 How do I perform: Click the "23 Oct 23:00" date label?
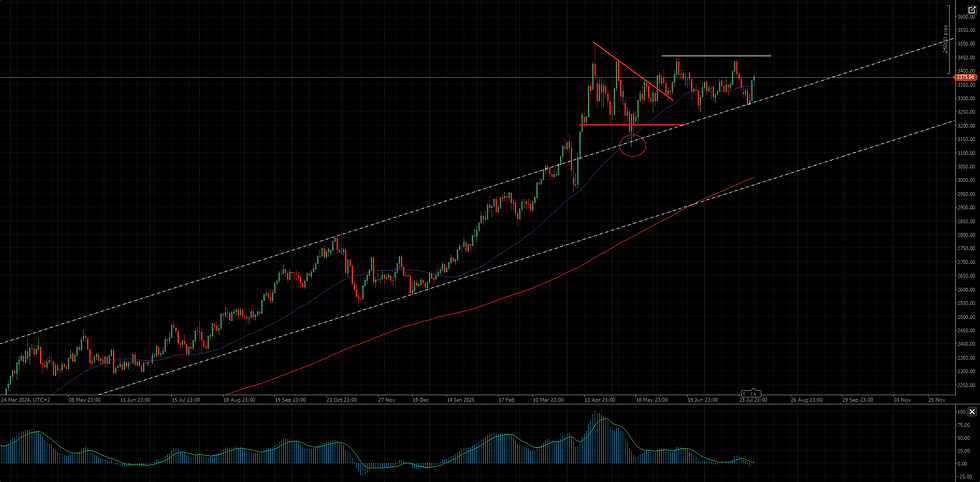tap(341, 398)
